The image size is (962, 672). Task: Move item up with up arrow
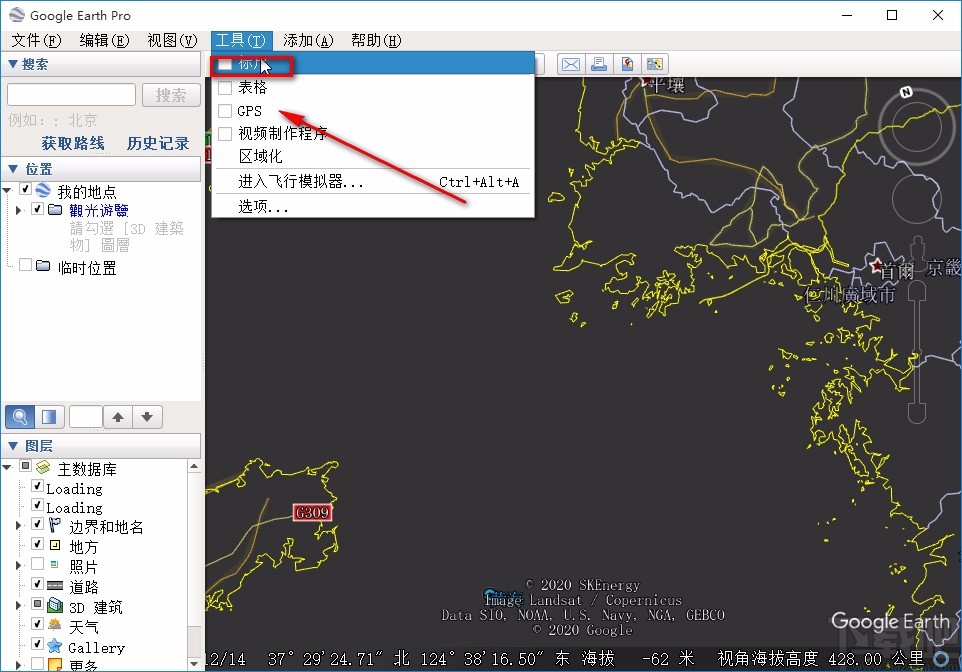118,417
